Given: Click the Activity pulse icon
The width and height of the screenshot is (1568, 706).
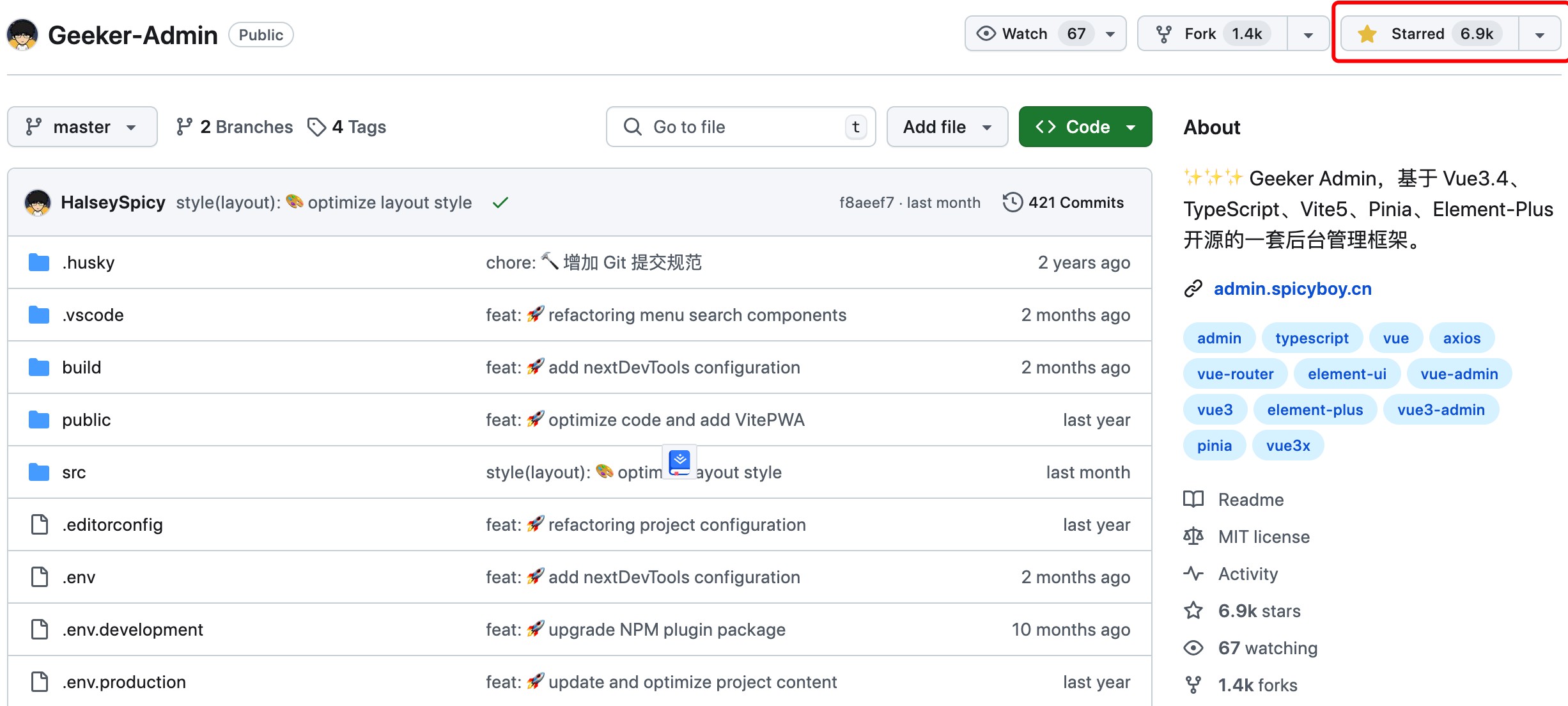Looking at the screenshot, I should [x=1193, y=573].
